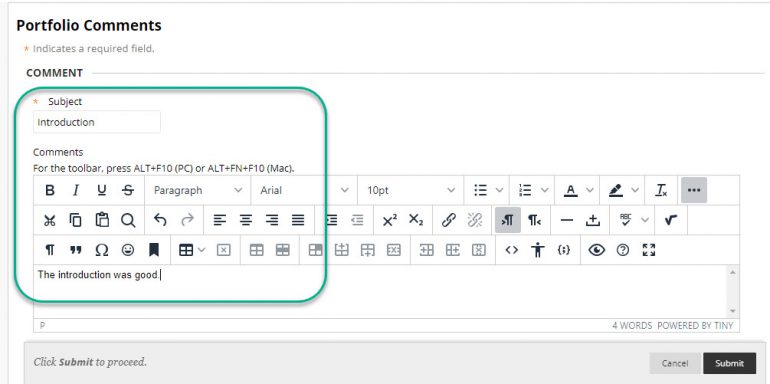Open table properties
The height and width of the screenshot is (384, 770).
point(256,250)
